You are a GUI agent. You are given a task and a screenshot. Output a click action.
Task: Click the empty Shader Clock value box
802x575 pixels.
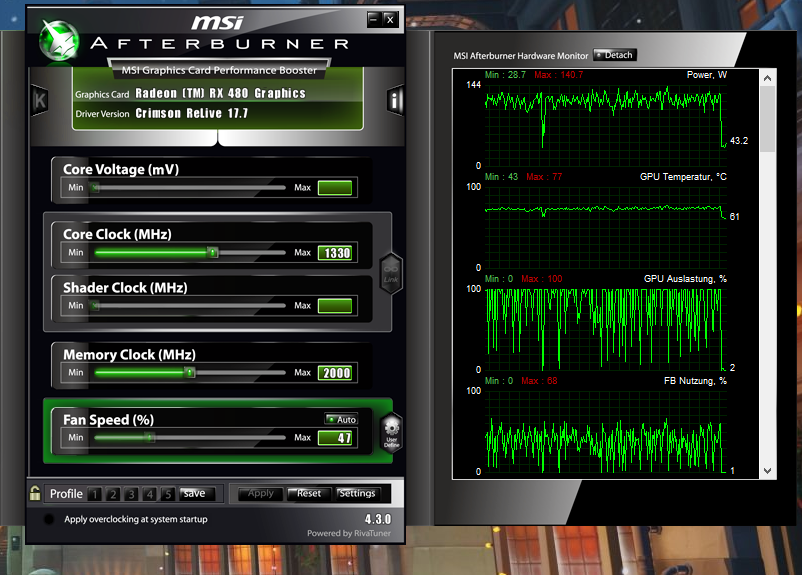[335, 306]
